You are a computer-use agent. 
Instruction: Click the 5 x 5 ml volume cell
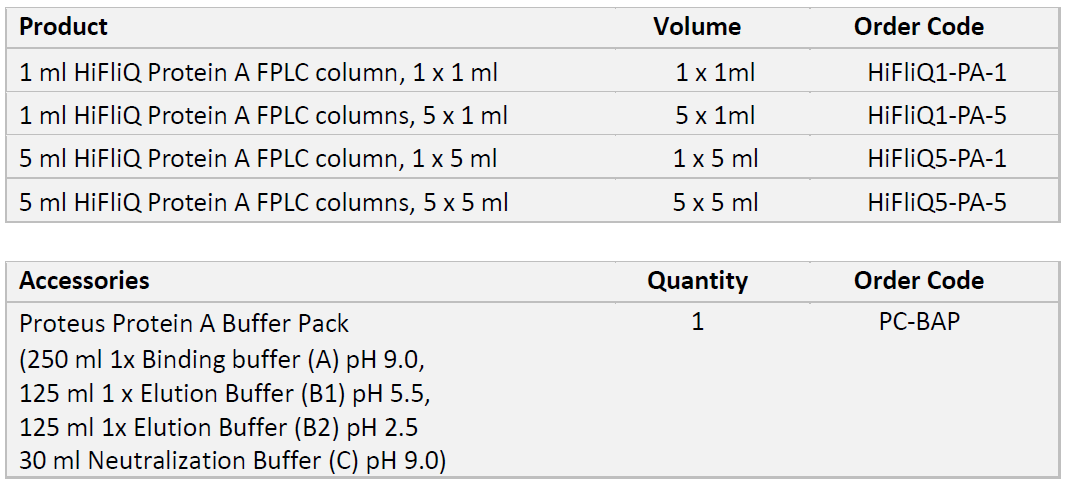tap(715, 203)
